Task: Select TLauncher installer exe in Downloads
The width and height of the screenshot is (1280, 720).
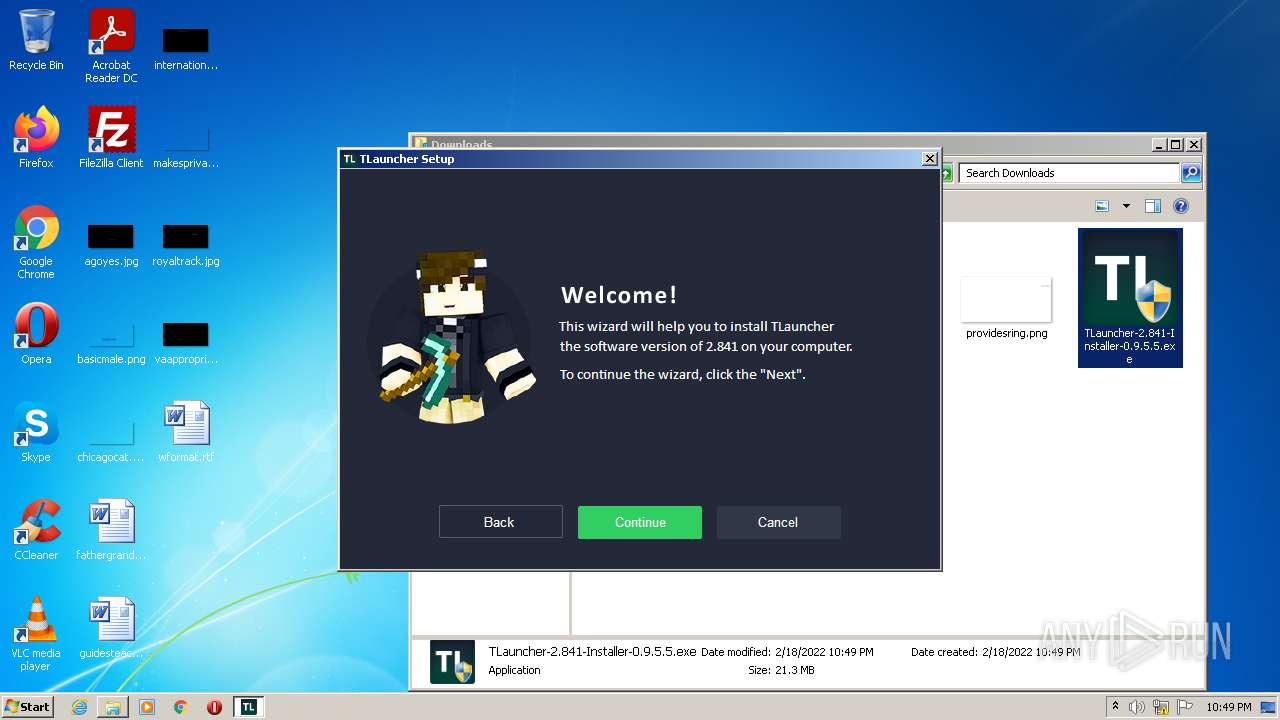Action: 1130,298
